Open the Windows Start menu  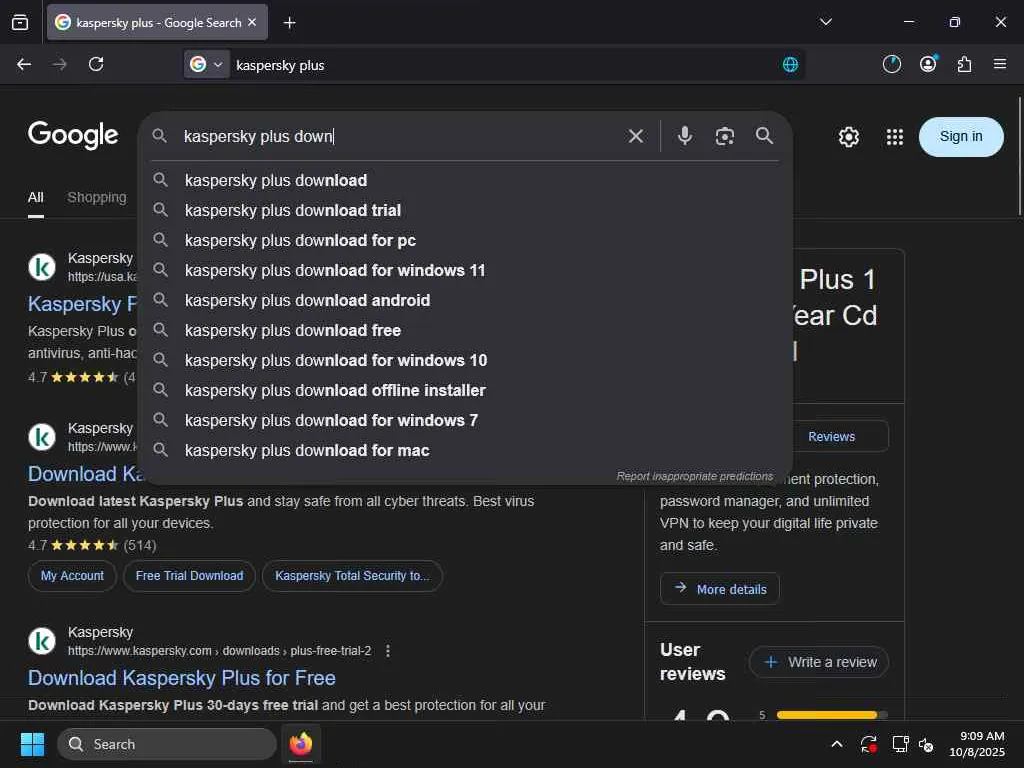pos(32,744)
